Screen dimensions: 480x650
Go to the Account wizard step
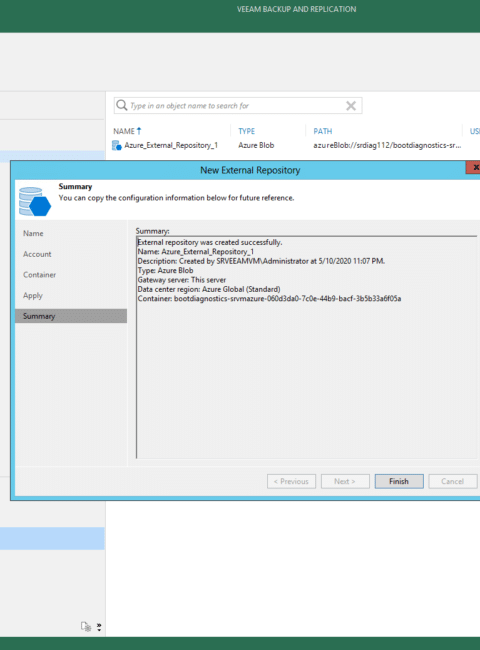[37, 254]
